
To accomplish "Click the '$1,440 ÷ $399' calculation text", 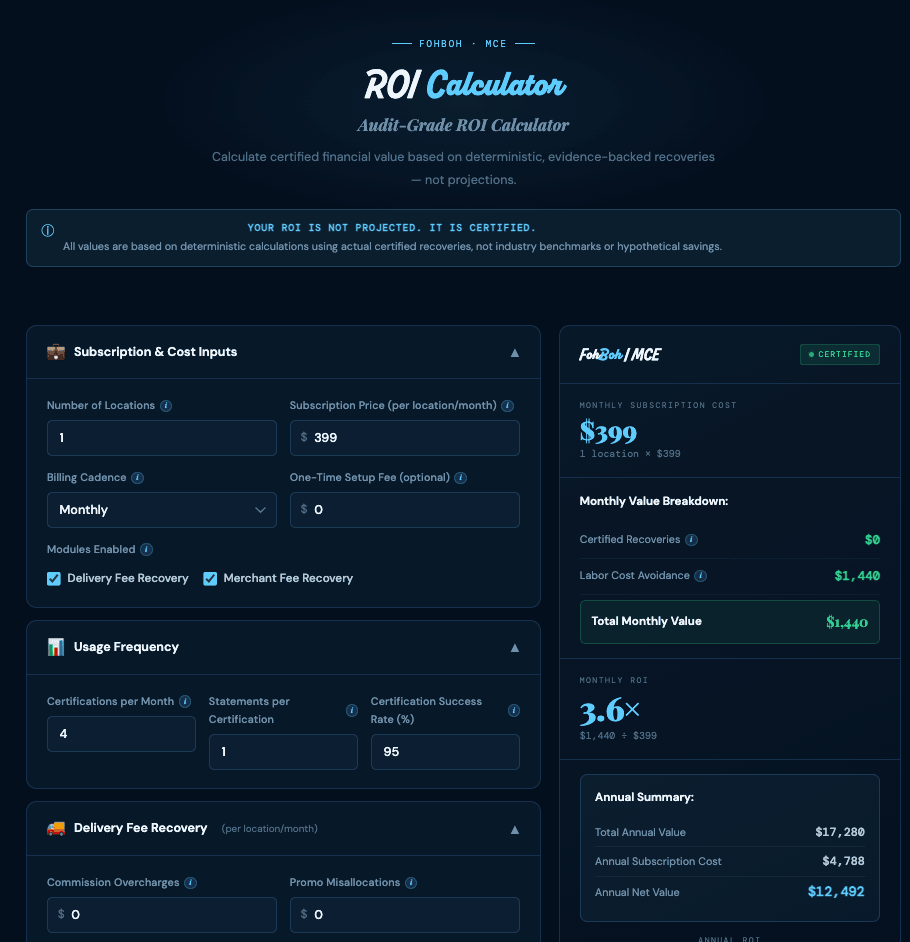I will 618,736.
